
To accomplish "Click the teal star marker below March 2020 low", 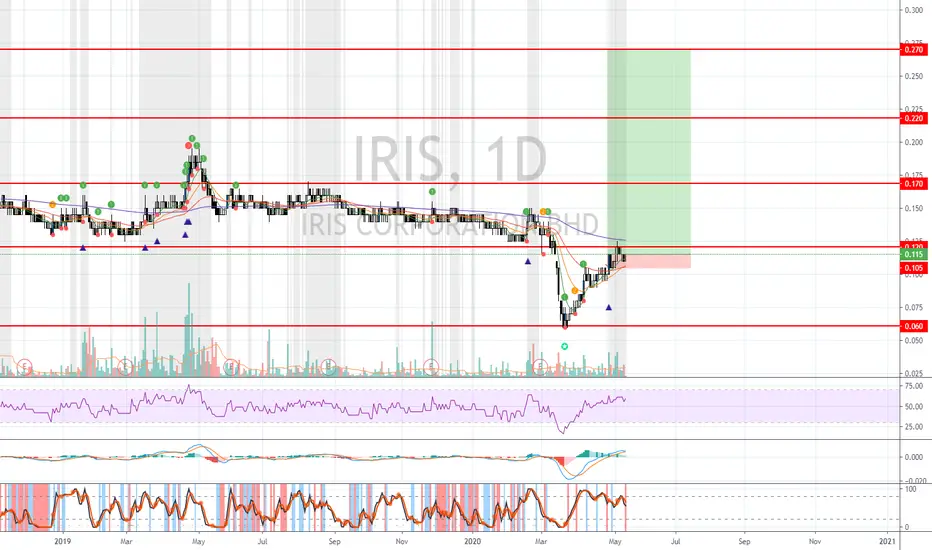I will click(565, 346).
